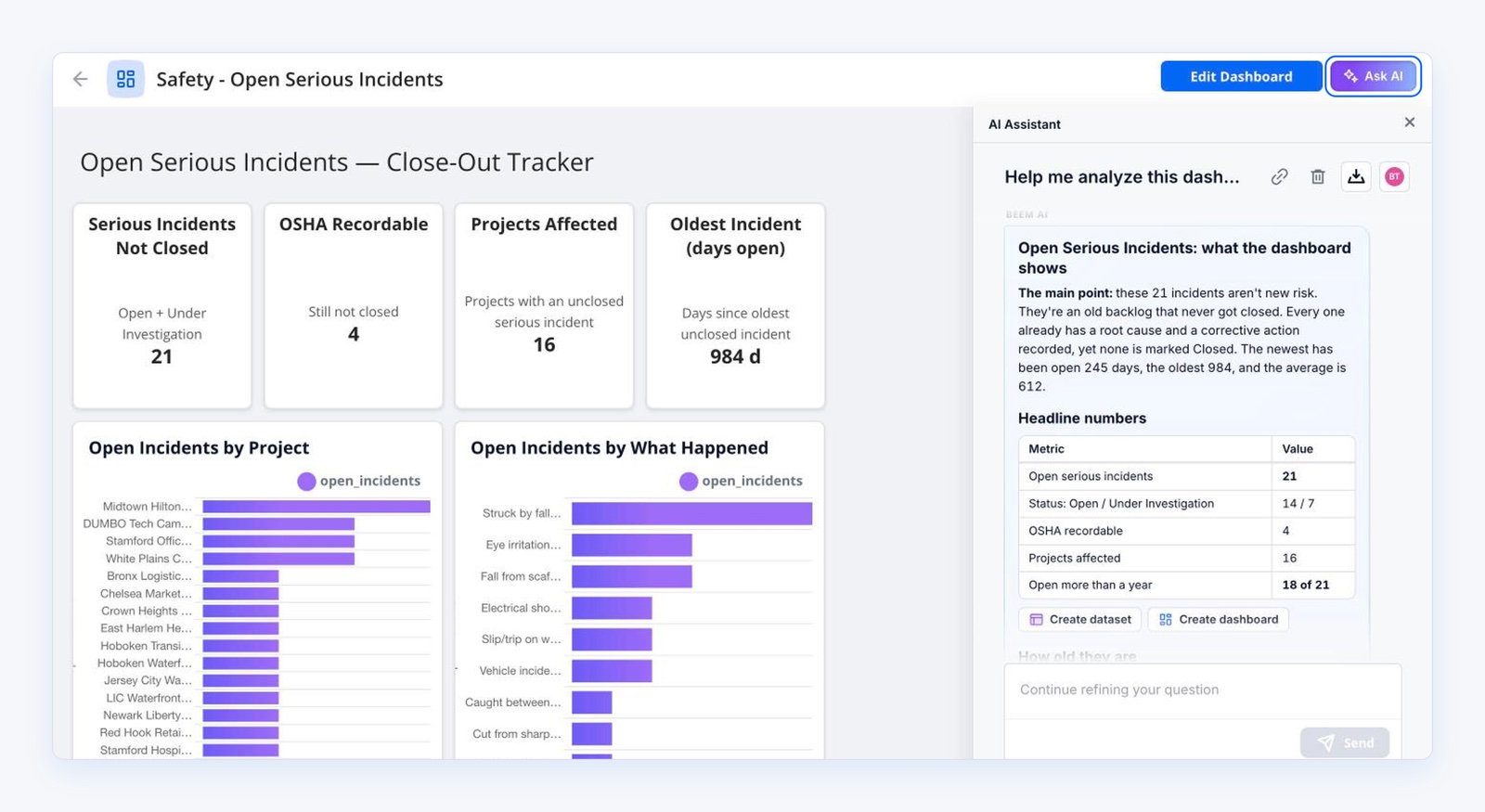The width and height of the screenshot is (1485, 812).
Task: Open the Projects Affected card
Action: [544, 305]
